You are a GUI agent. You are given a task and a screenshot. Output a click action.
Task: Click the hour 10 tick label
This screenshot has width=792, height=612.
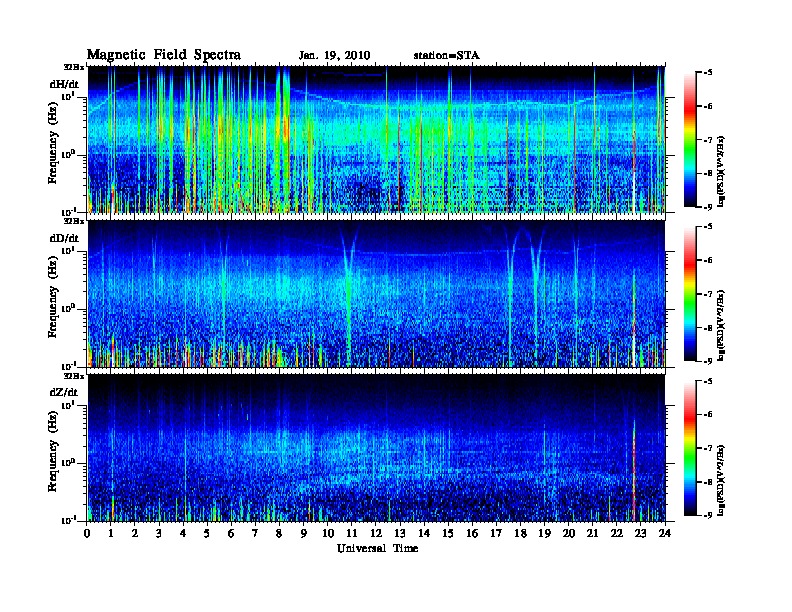pyautogui.click(x=328, y=533)
